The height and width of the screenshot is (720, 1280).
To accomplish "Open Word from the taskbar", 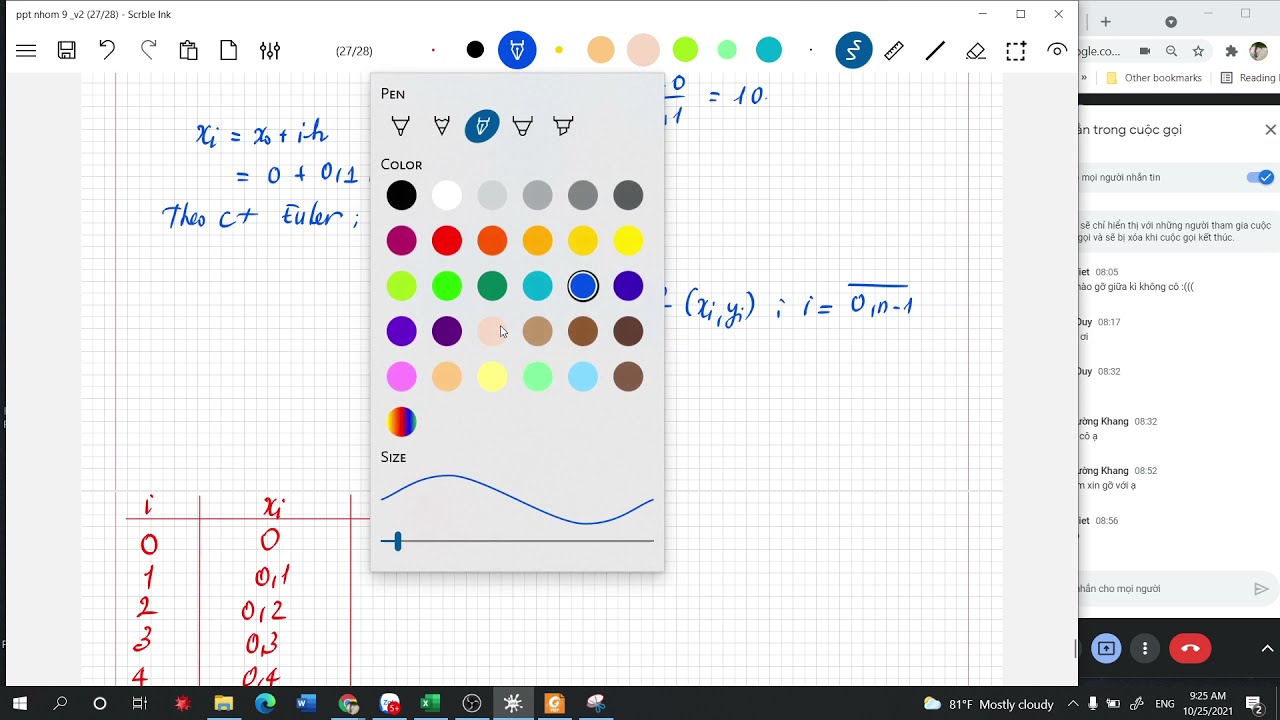I will pos(306,704).
